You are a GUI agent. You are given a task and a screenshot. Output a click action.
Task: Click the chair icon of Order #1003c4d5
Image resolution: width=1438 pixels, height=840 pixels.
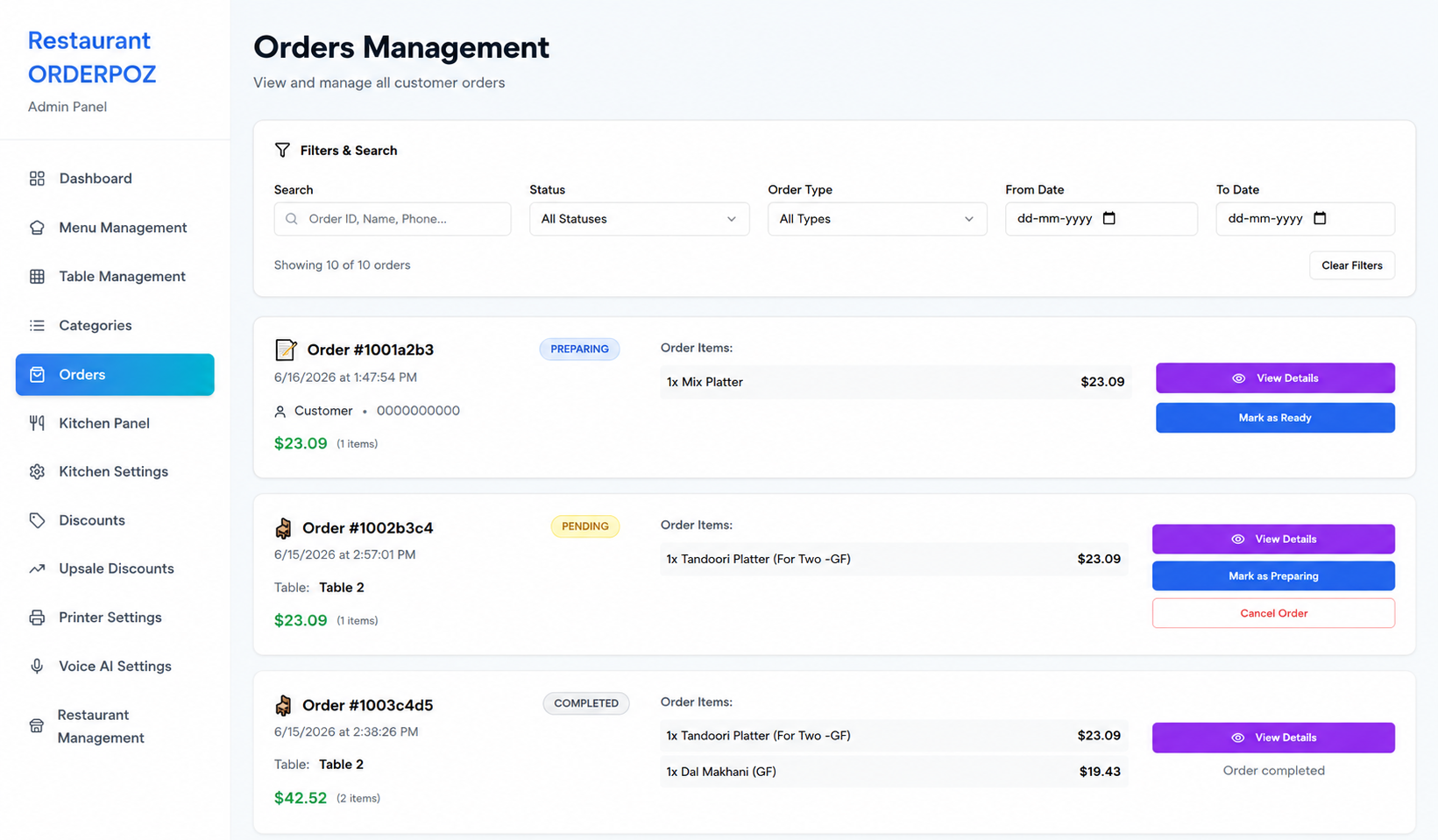[283, 705]
